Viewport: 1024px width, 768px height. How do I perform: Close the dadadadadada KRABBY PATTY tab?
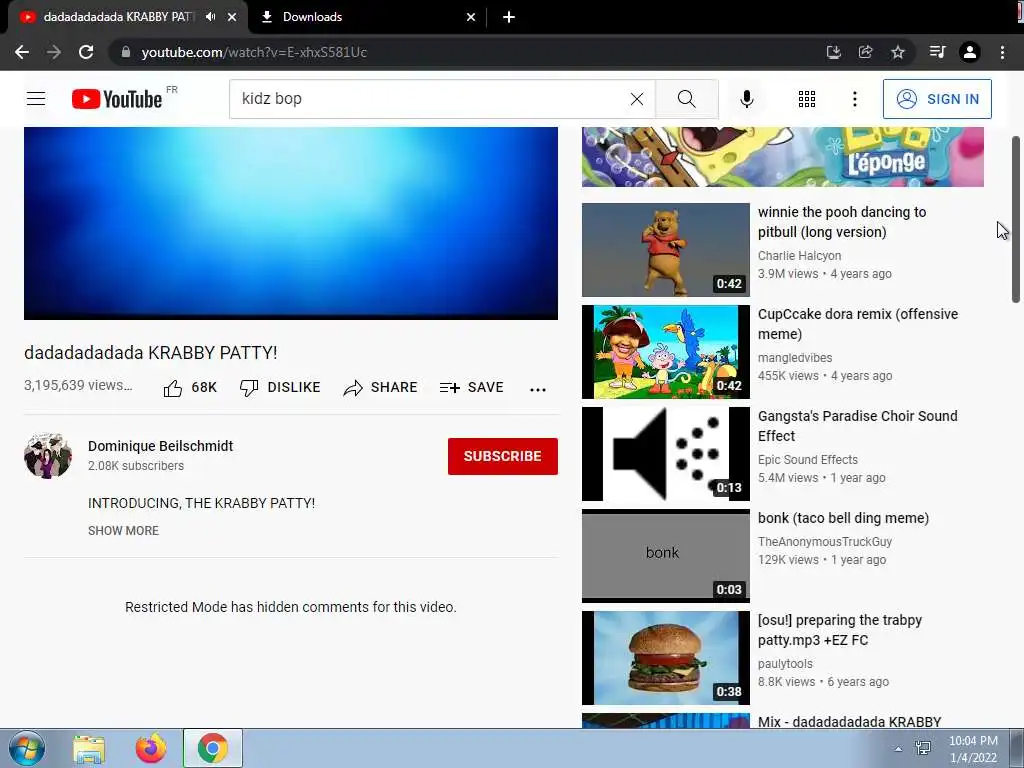[232, 17]
